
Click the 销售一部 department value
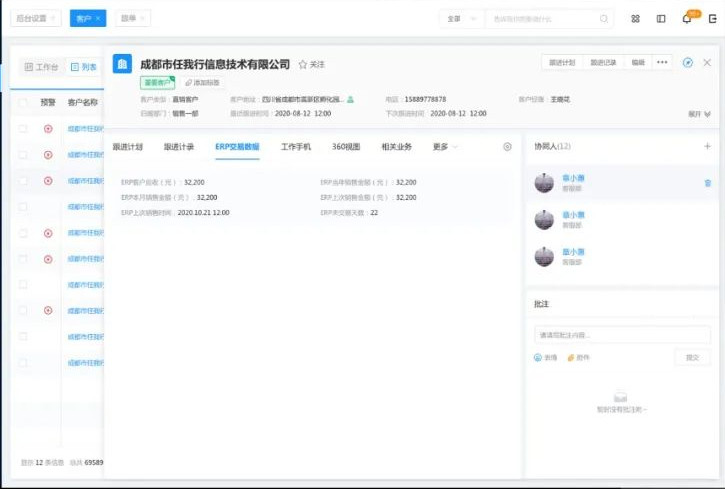(185, 114)
